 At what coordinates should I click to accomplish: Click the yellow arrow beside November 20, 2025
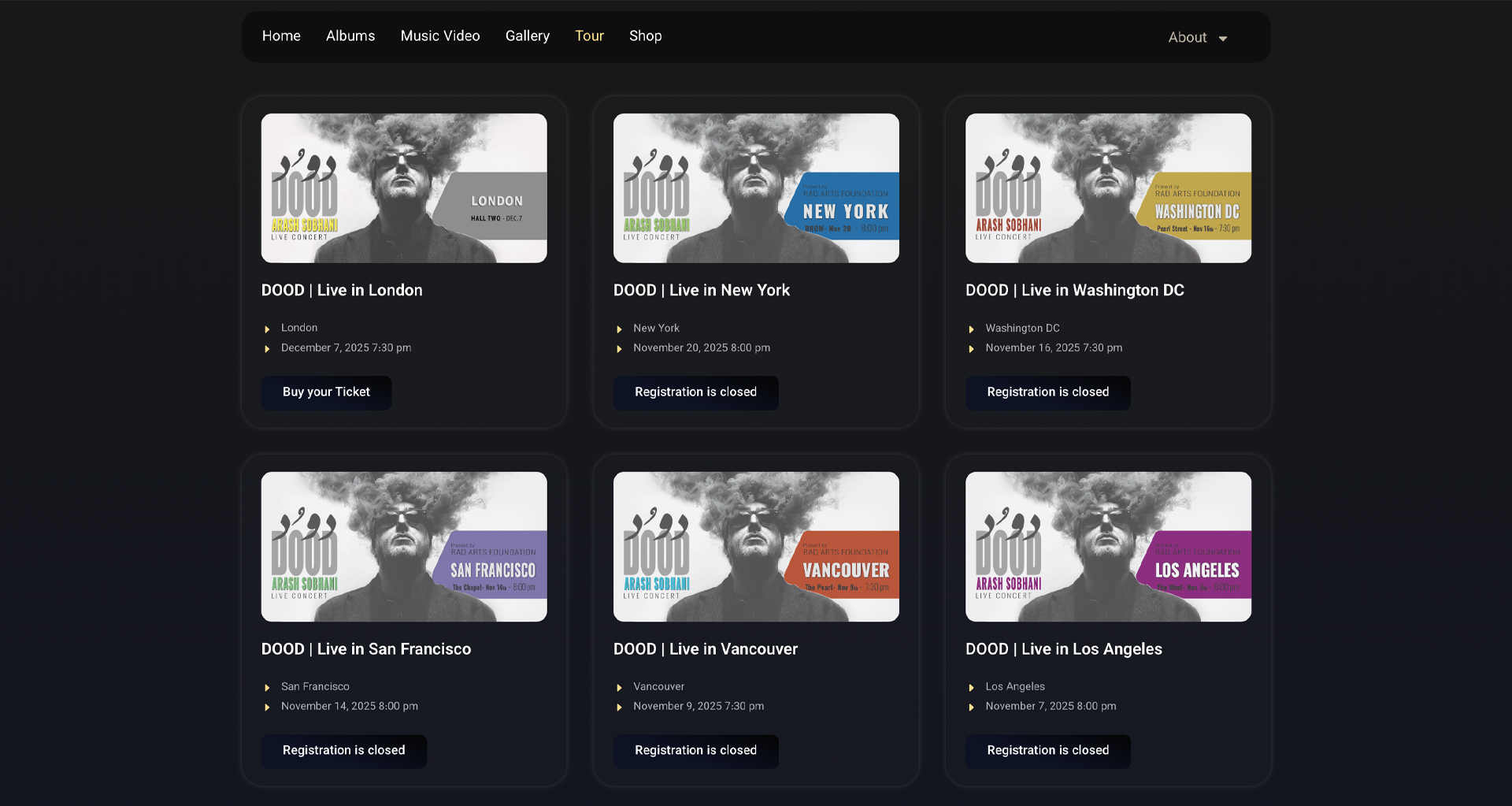tap(619, 349)
